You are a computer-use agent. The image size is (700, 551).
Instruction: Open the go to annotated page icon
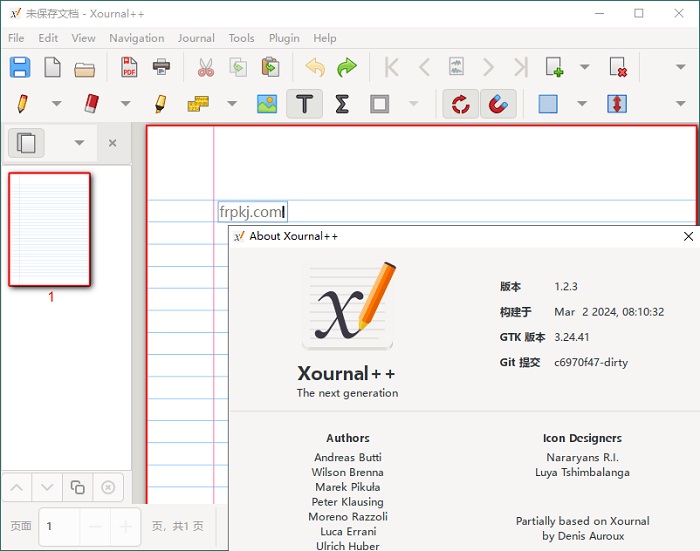[456, 67]
